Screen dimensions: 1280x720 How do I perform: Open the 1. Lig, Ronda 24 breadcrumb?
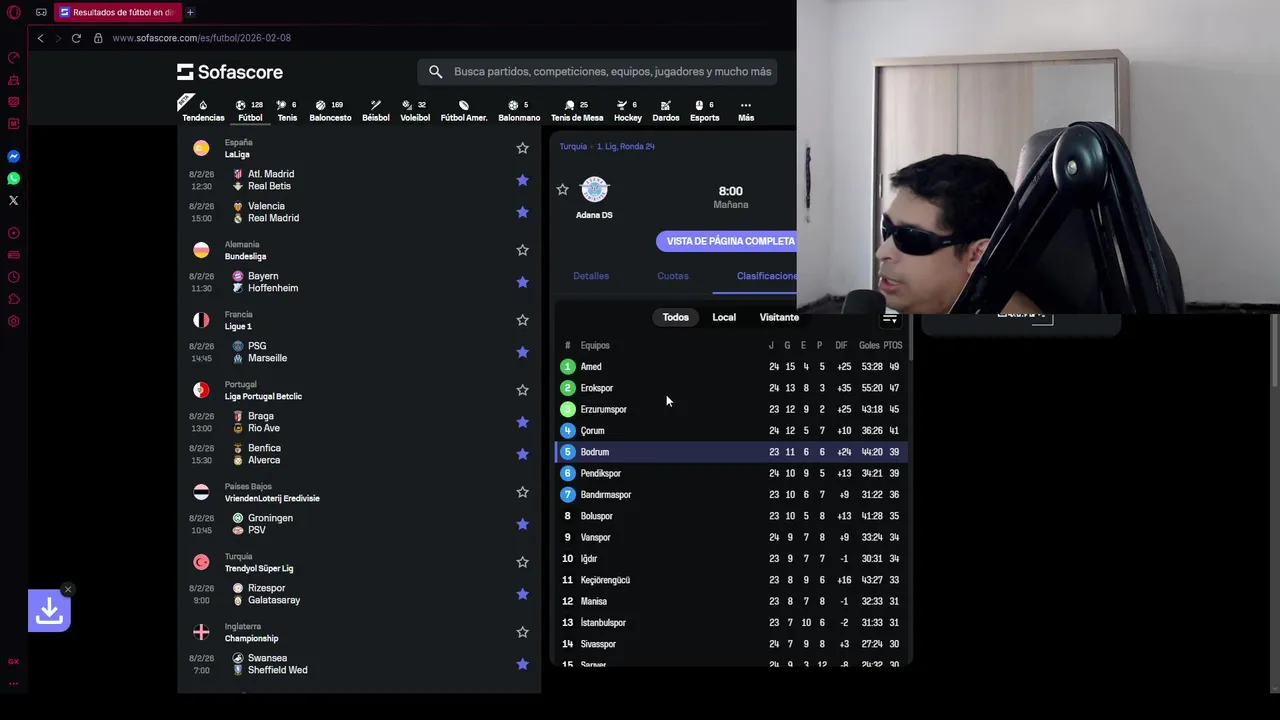626,146
